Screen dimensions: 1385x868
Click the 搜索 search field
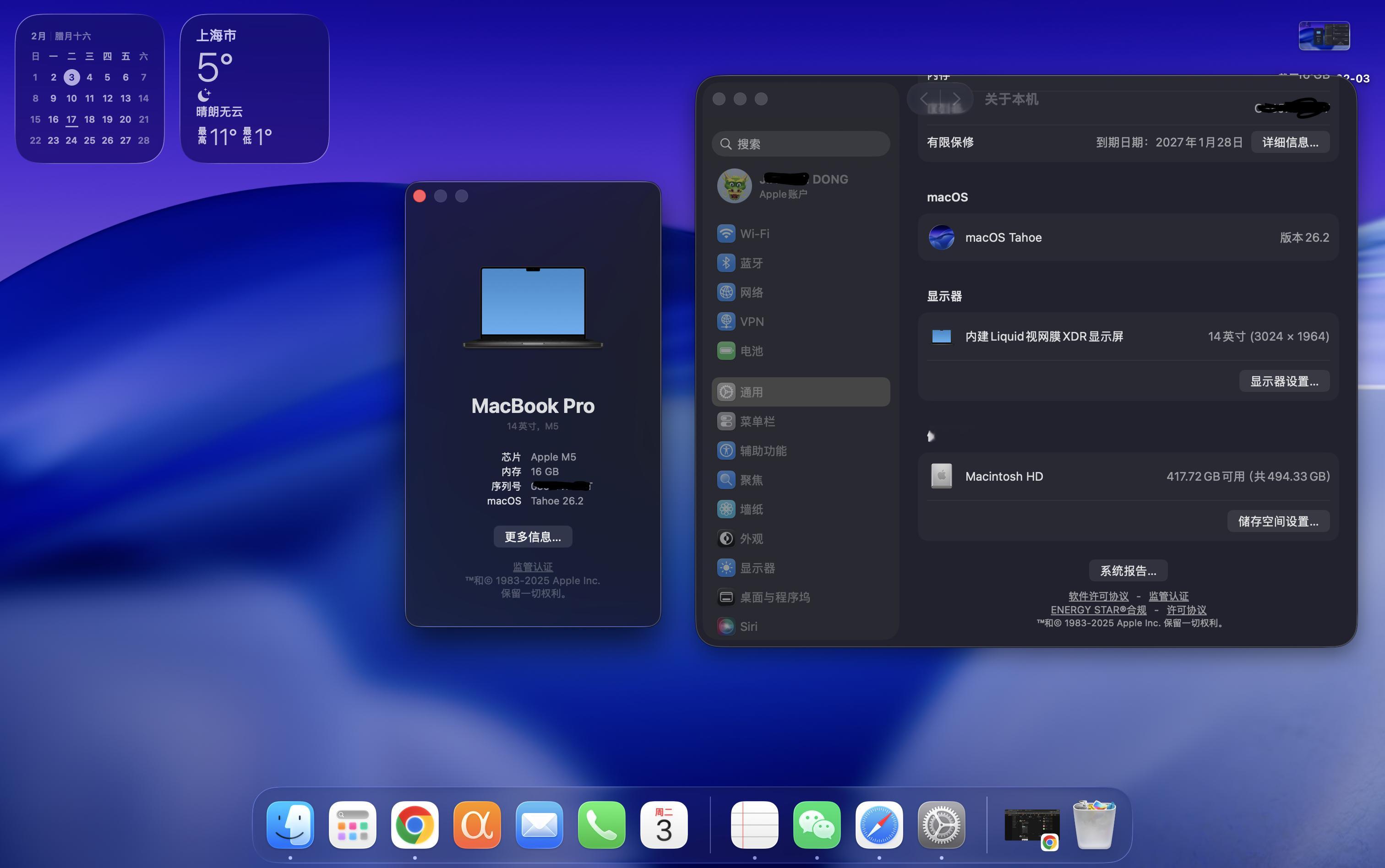801,143
